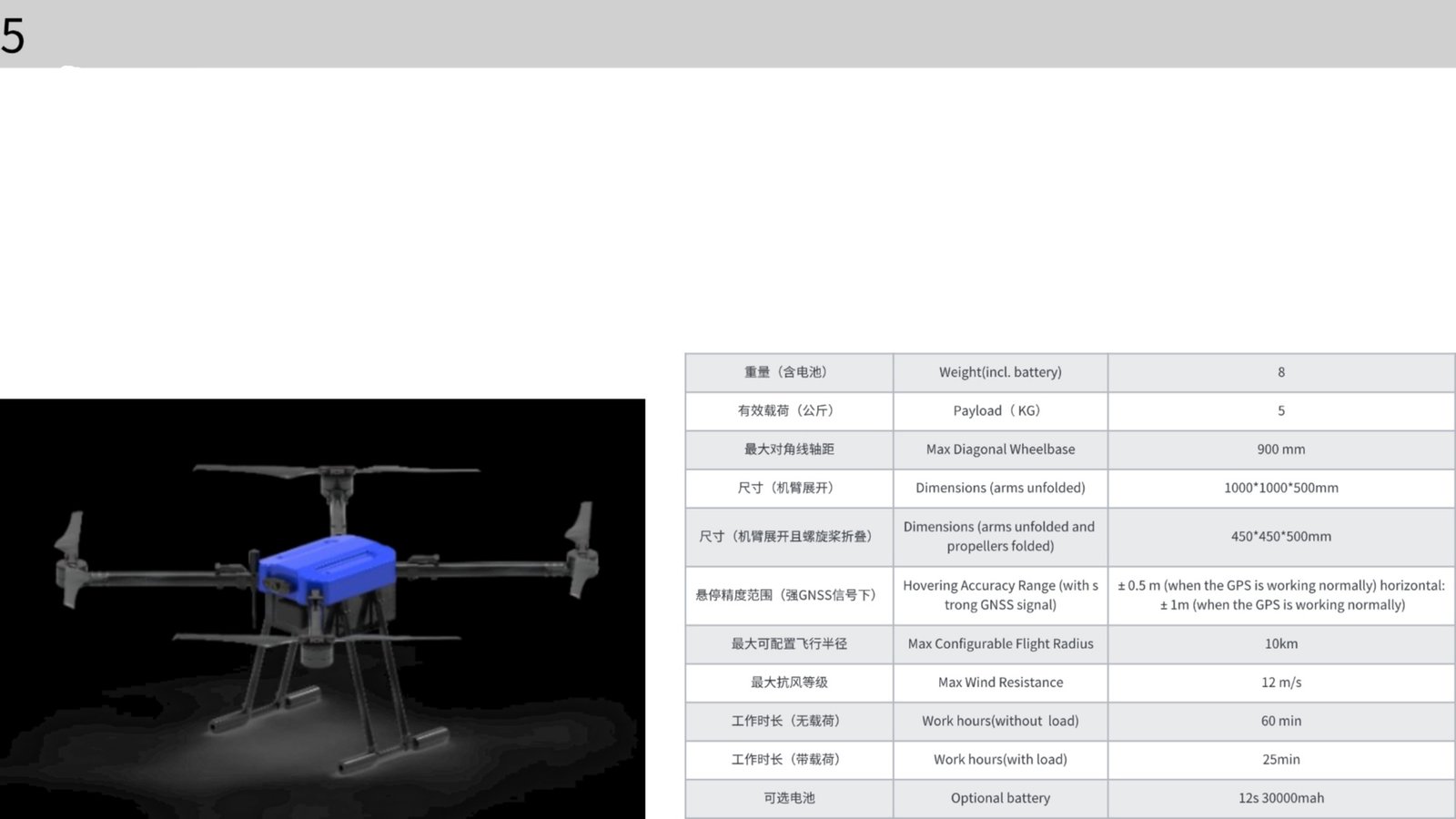Select the '1000*1000*500mm' dimensions value
The height and width of the screenshot is (819, 1456).
(1280, 488)
